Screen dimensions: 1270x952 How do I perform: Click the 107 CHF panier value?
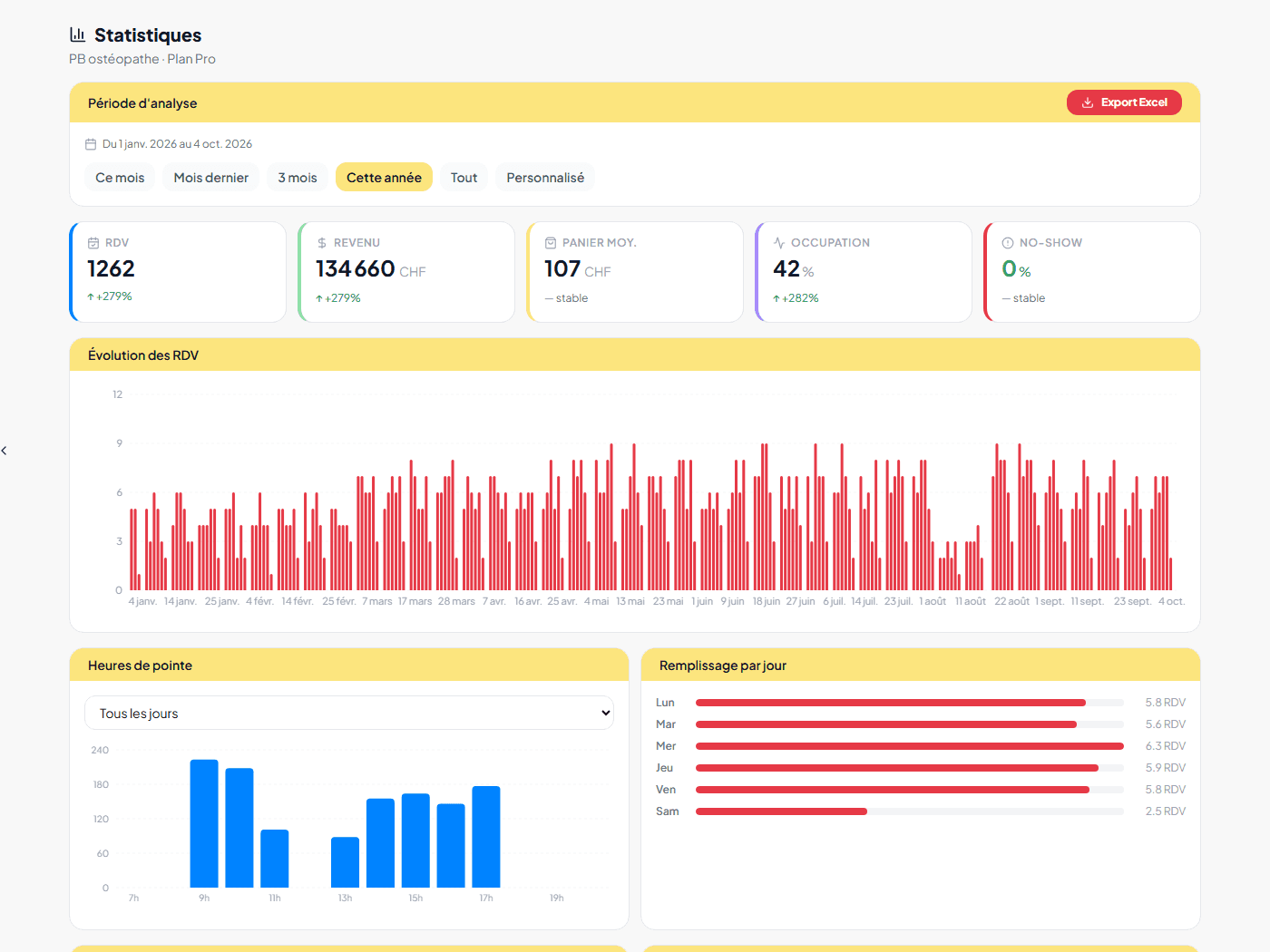point(578,269)
